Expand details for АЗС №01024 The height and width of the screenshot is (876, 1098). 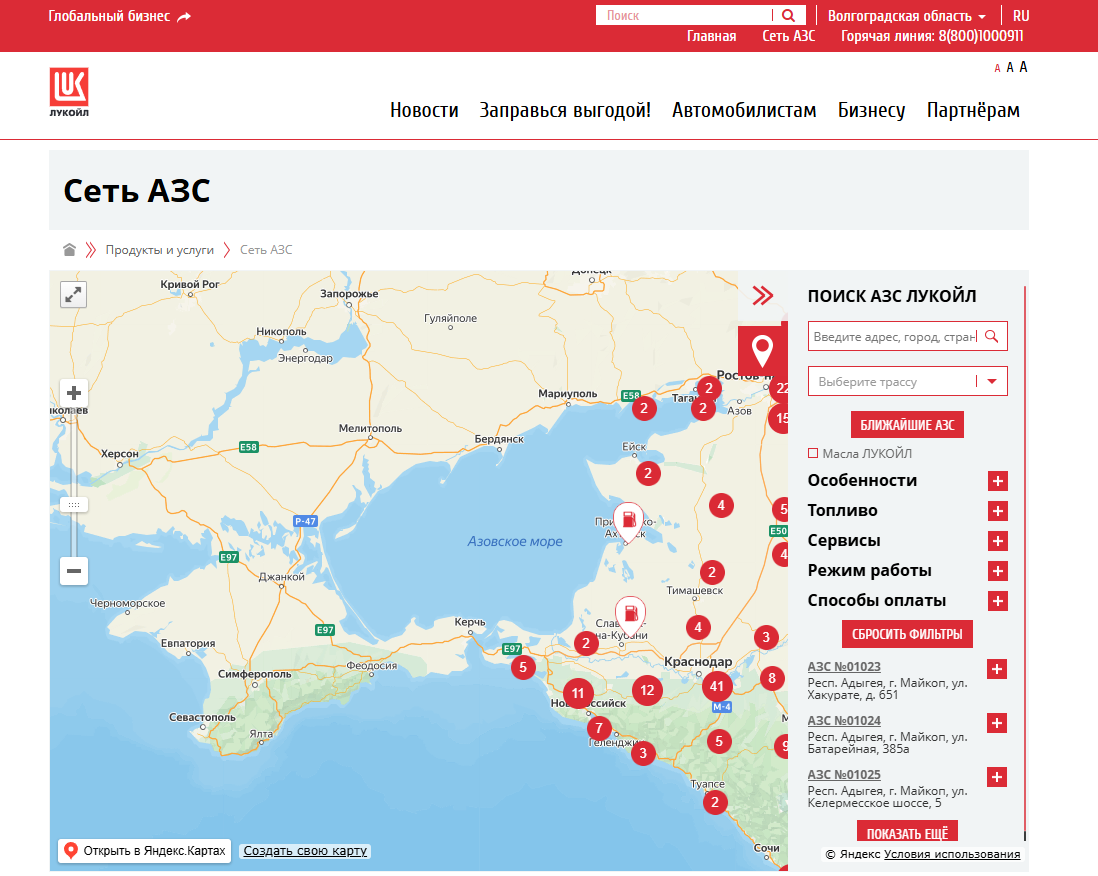pyautogui.click(x=997, y=723)
